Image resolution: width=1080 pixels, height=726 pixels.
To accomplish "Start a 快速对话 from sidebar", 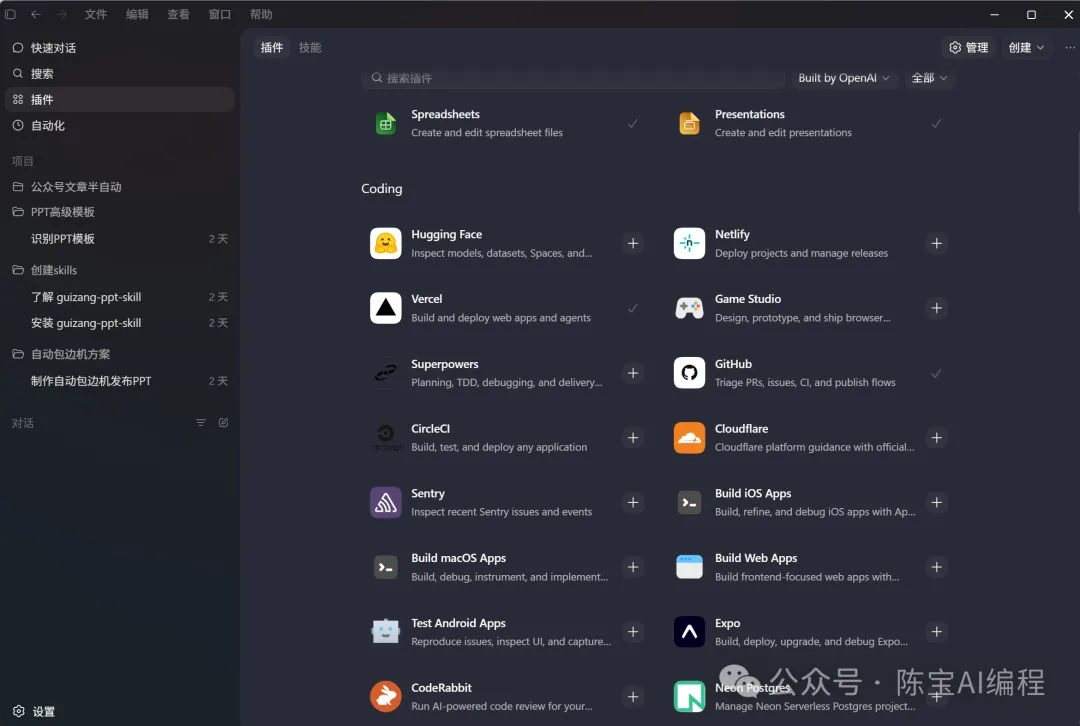I will click(x=120, y=48).
